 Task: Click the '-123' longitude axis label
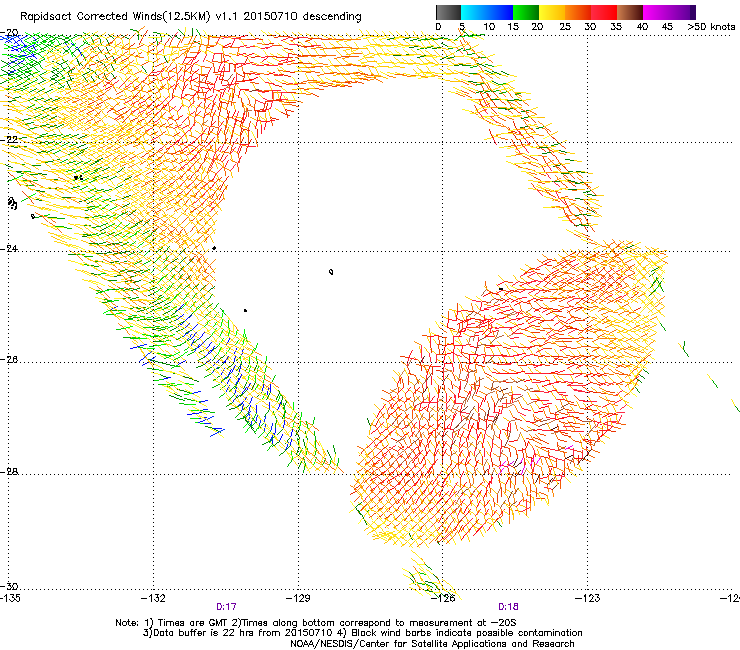tap(588, 599)
